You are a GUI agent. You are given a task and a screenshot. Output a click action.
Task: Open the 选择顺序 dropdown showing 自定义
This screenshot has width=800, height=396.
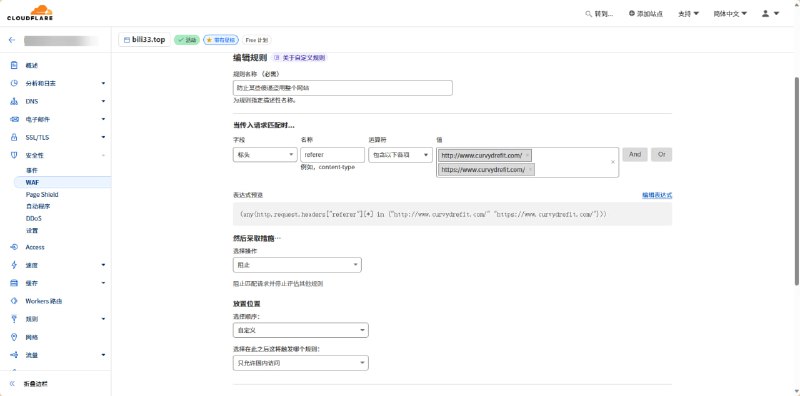301,330
